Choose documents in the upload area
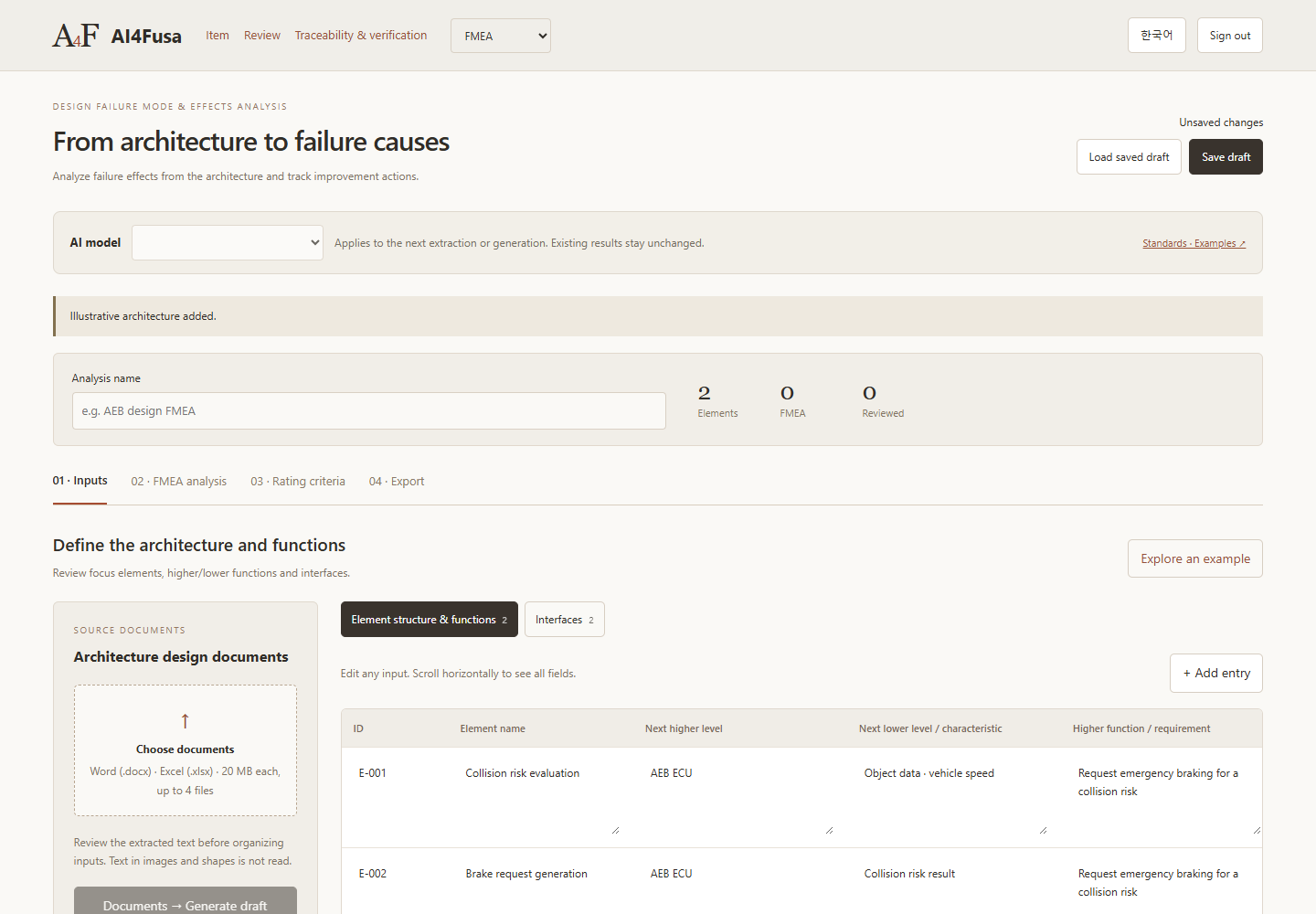Screen dimensions: 1316x914 186,749
